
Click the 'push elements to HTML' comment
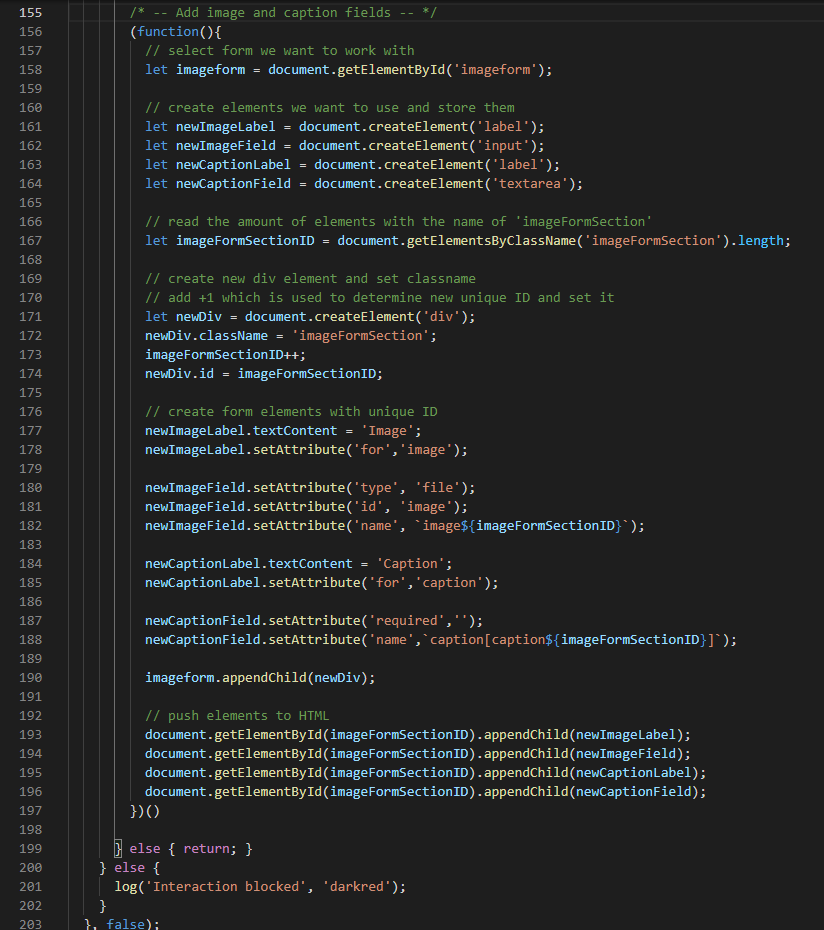coord(237,715)
